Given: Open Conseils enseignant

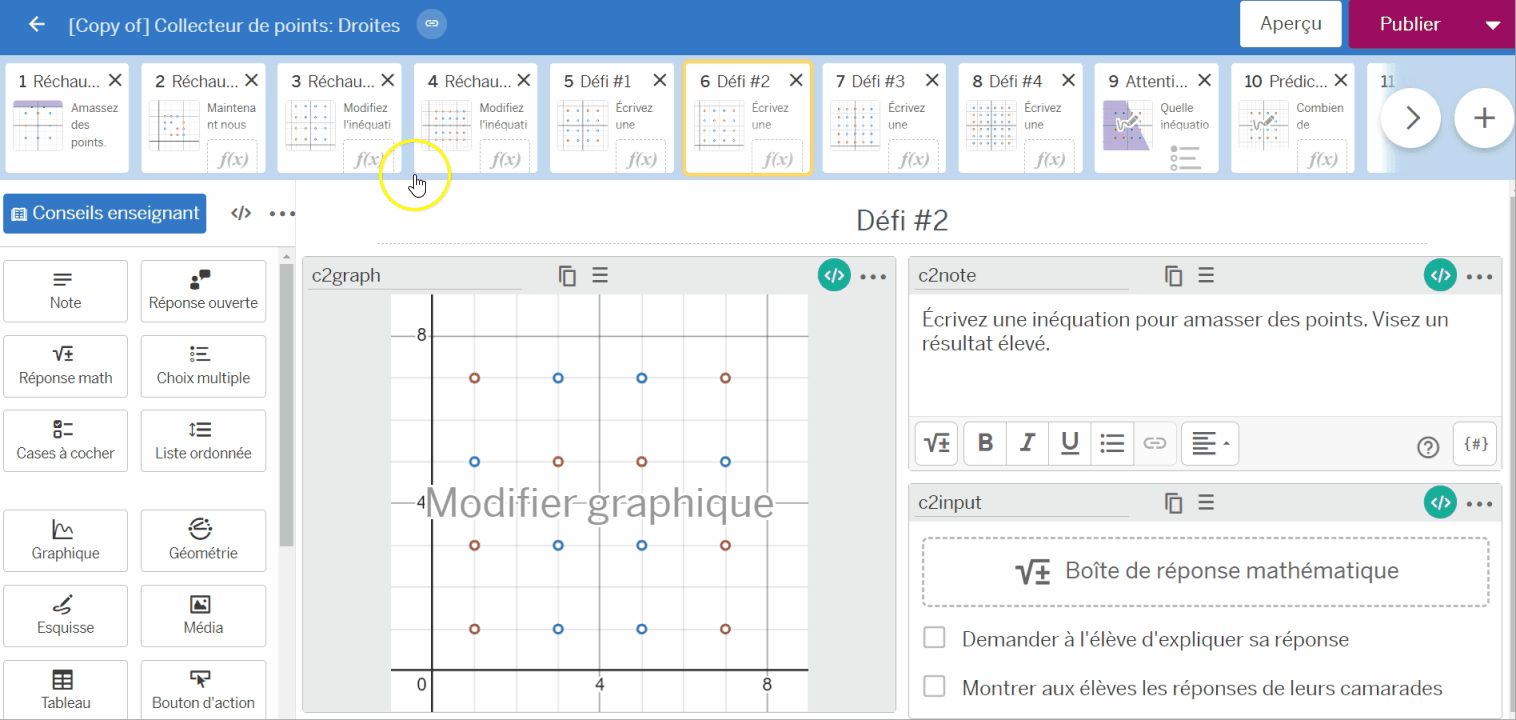Looking at the screenshot, I should click(x=104, y=213).
